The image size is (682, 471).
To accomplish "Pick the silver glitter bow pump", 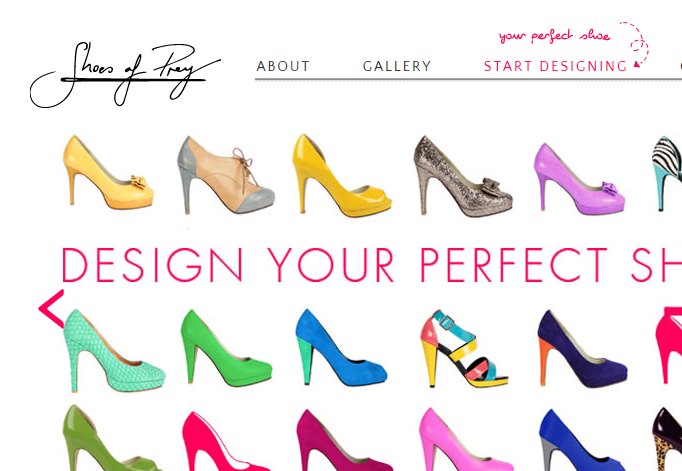I will coord(463,176).
